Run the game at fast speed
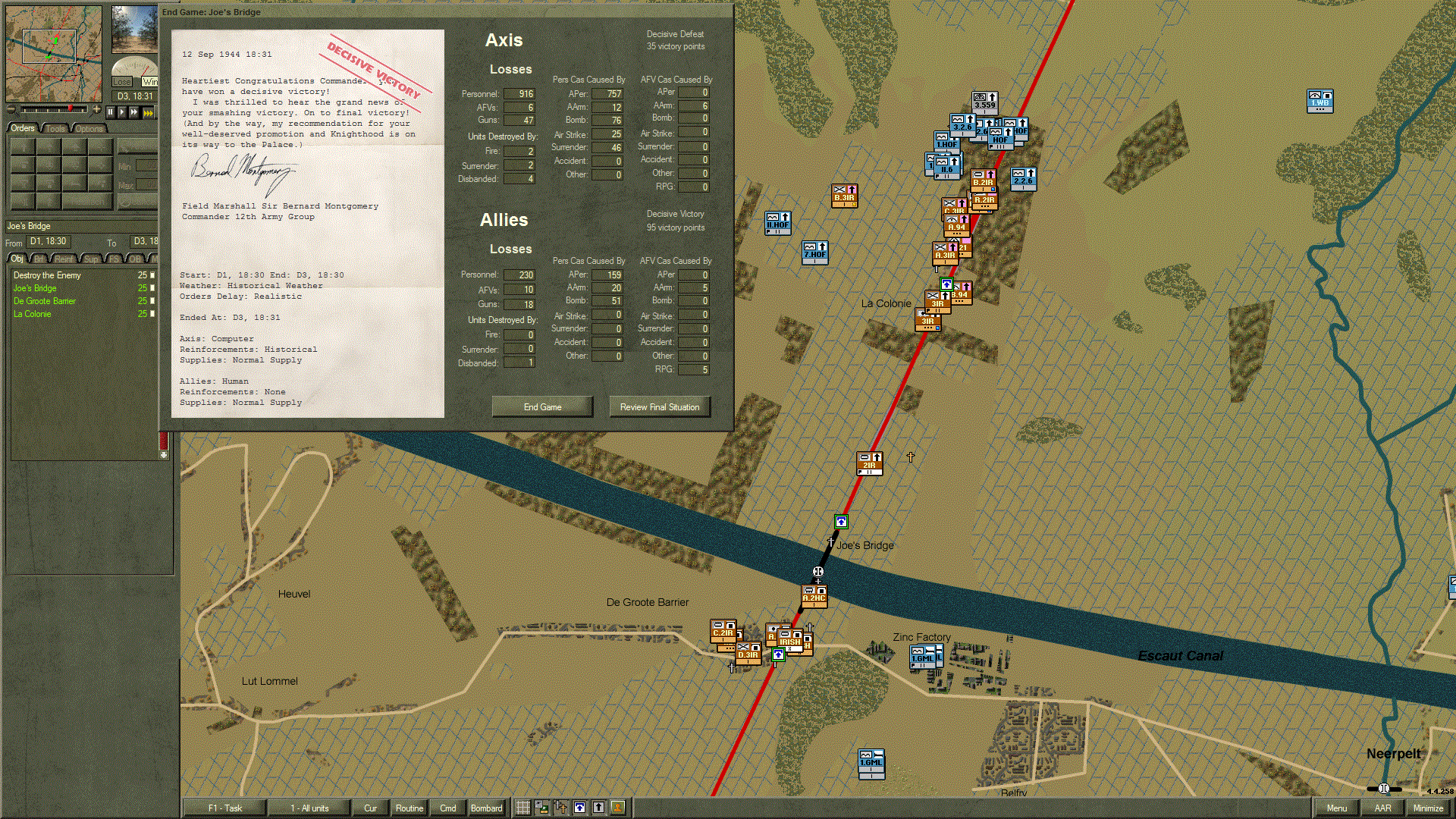The width and height of the screenshot is (1456, 819). [134, 112]
